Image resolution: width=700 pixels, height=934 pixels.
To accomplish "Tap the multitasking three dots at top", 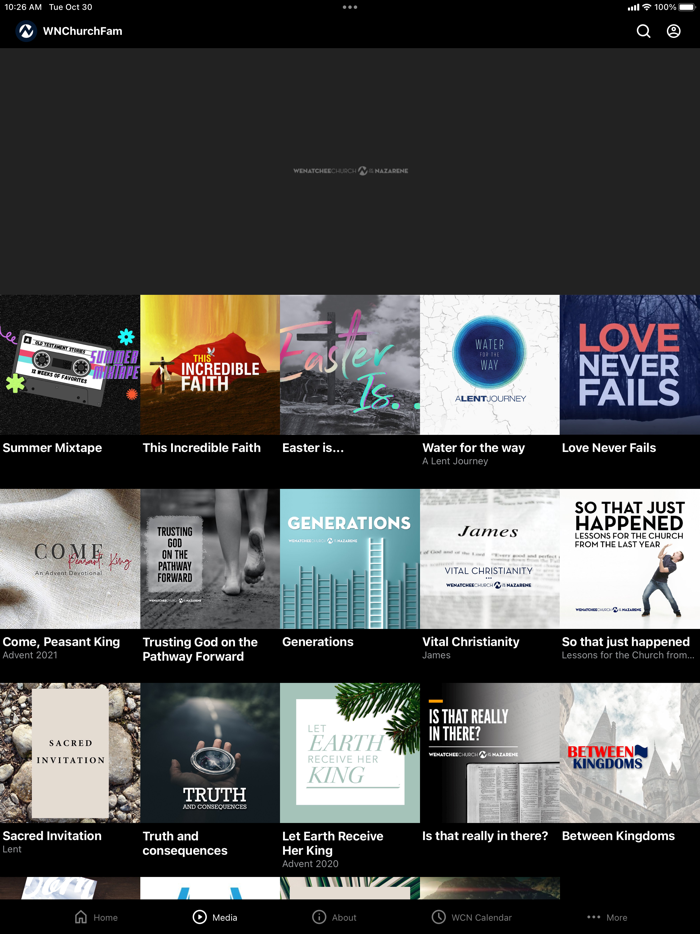I will coord(350,7).
